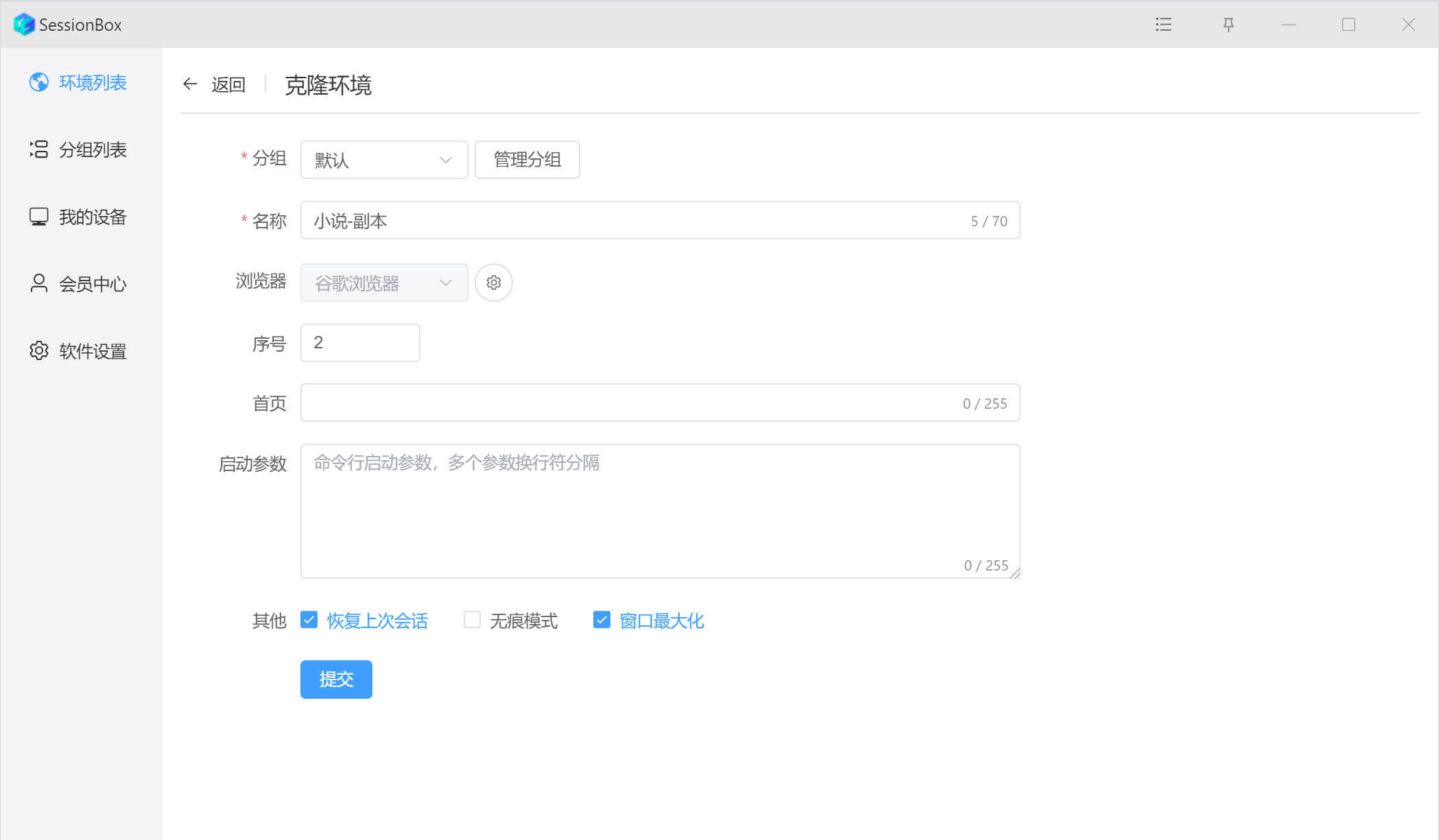Screen dimensions: 1439x840
Task: Open the 谷歌浏览器 browser dropdown
Action: (x=383, y=283)
